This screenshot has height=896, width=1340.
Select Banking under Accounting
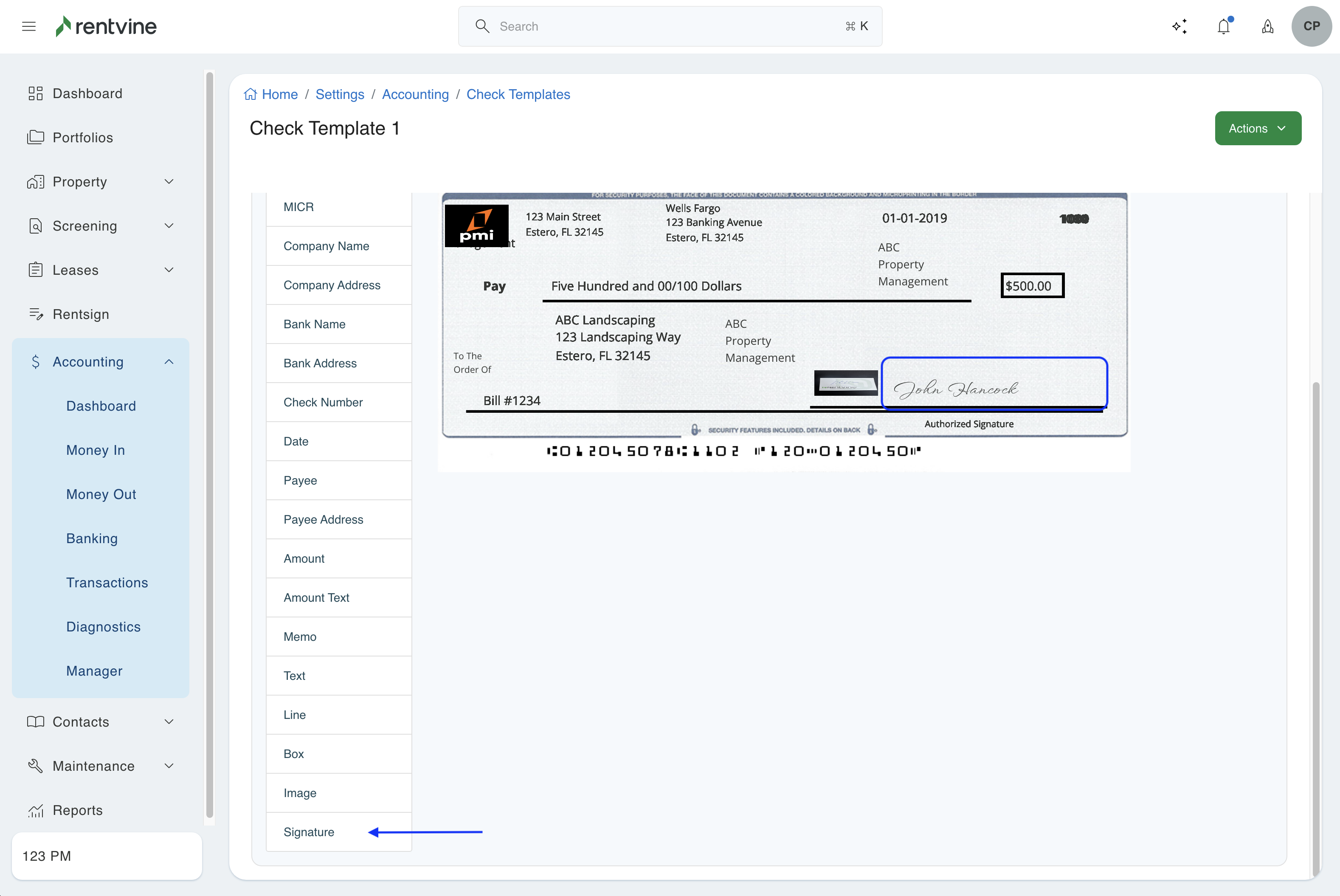(x=92, y=538)
